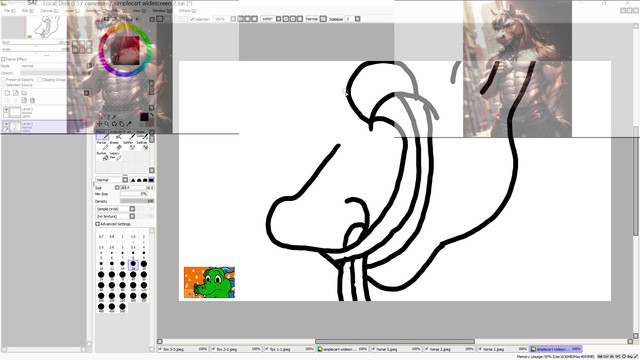Image resolution: width=640 pixels, height=360 pixels.
Task: Click the delete layer trash icon
Action: (32, 100)
